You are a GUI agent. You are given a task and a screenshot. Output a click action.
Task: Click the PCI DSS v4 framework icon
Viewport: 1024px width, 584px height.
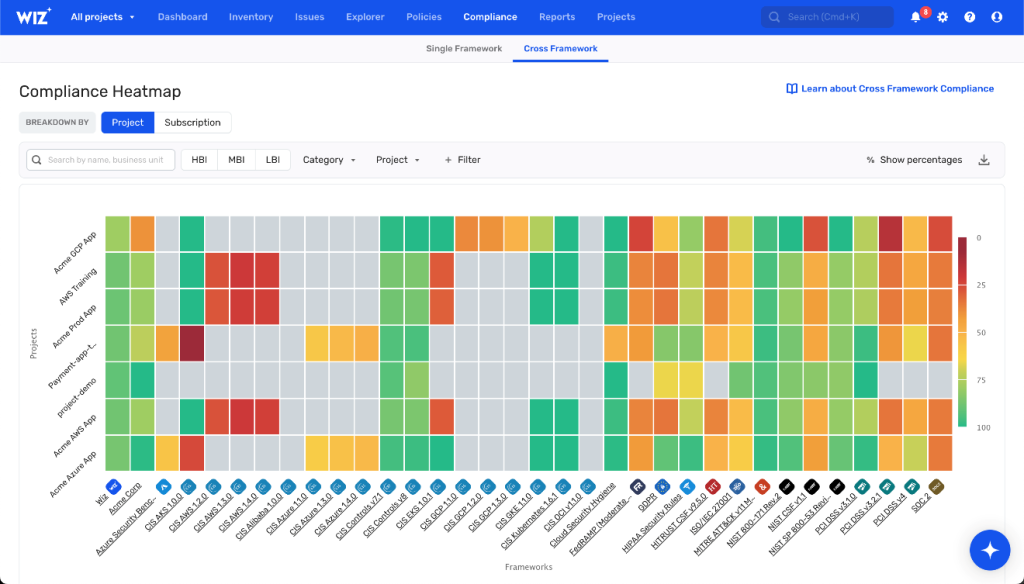click(x=912, y=487)
